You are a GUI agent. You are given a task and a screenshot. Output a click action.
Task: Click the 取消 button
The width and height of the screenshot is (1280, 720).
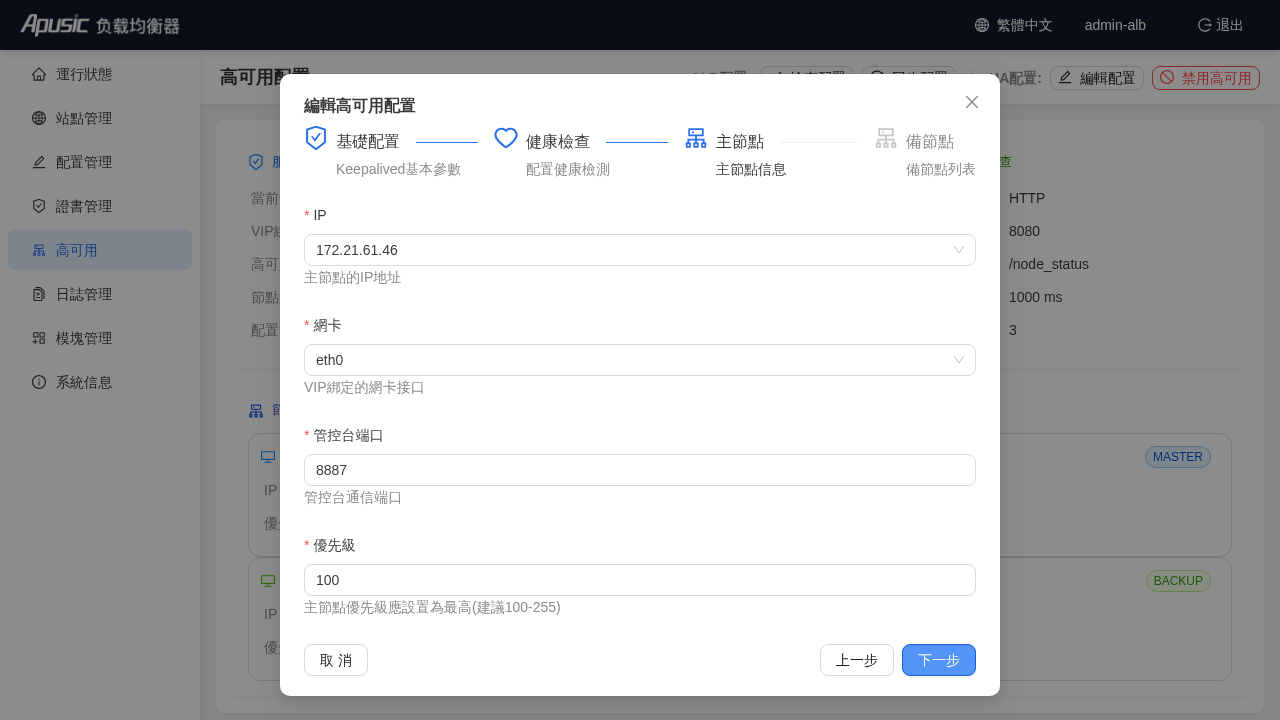point(336,660)
